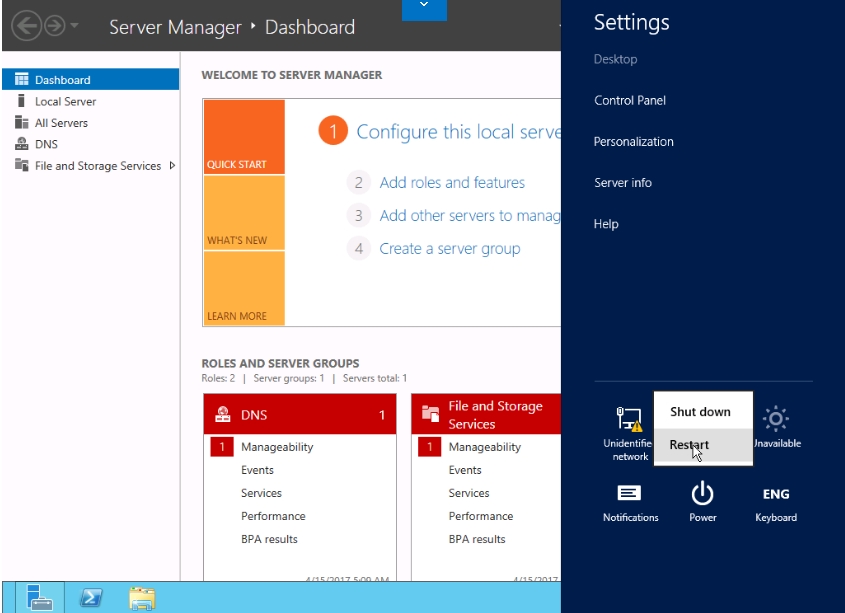Image resolution: width=845 pixels, height=613 pixels.
Task: Open File and Storage Services tile header
Action: [486, 414]
